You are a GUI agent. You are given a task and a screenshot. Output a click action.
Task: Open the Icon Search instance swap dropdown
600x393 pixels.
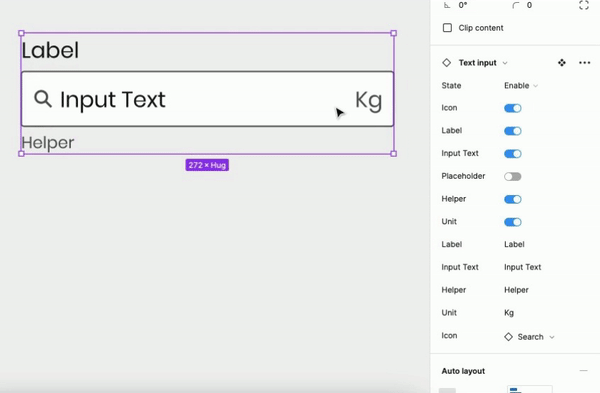(x=529, y=337)
